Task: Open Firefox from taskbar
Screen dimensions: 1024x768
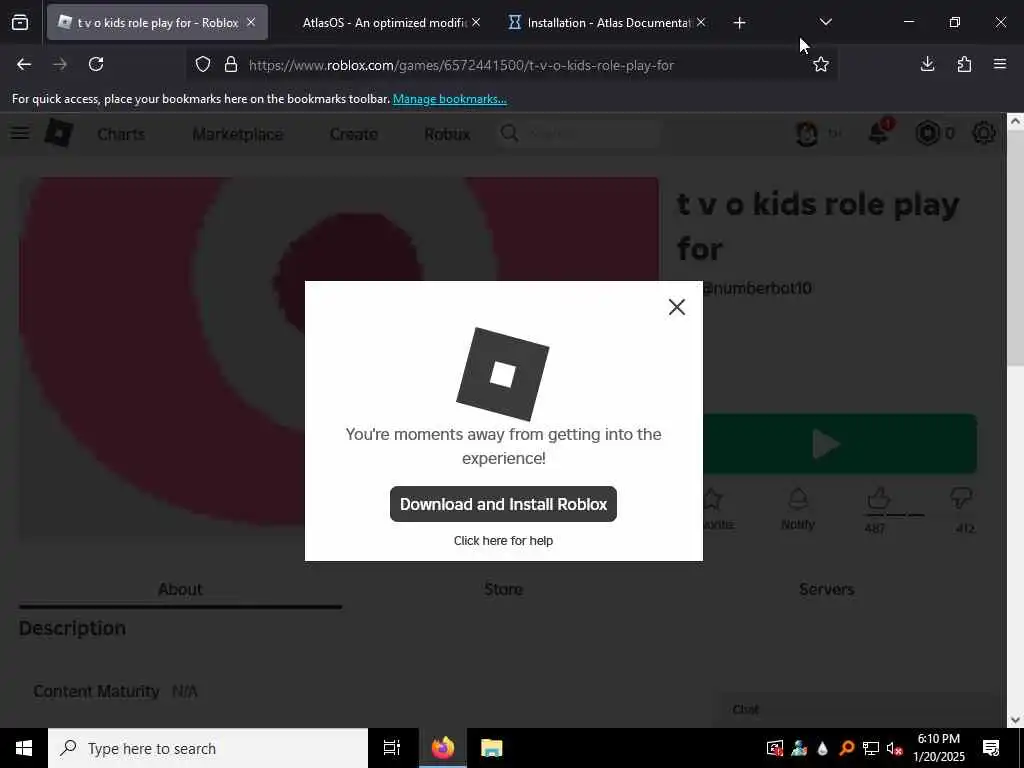Action: (x=442, y=748)
